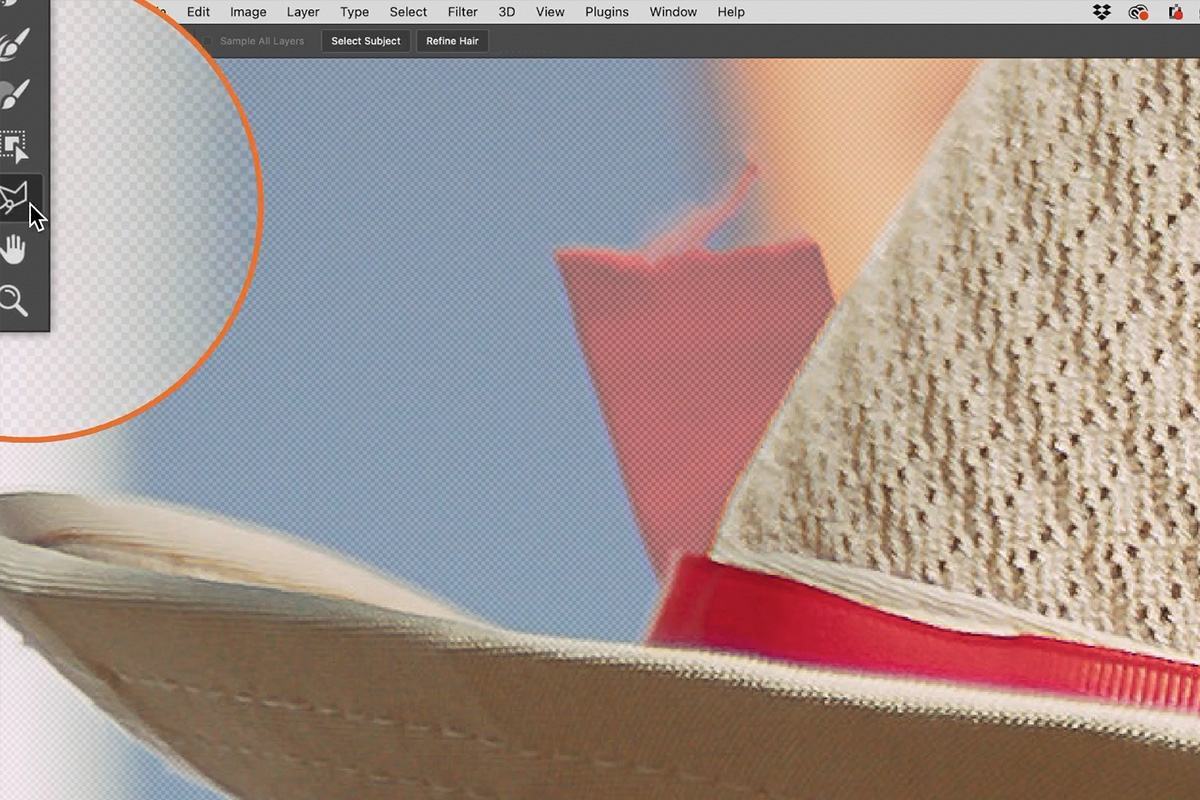1200x800 pixels.
Task: Open the Help menu
Action: tap(731, 12)
